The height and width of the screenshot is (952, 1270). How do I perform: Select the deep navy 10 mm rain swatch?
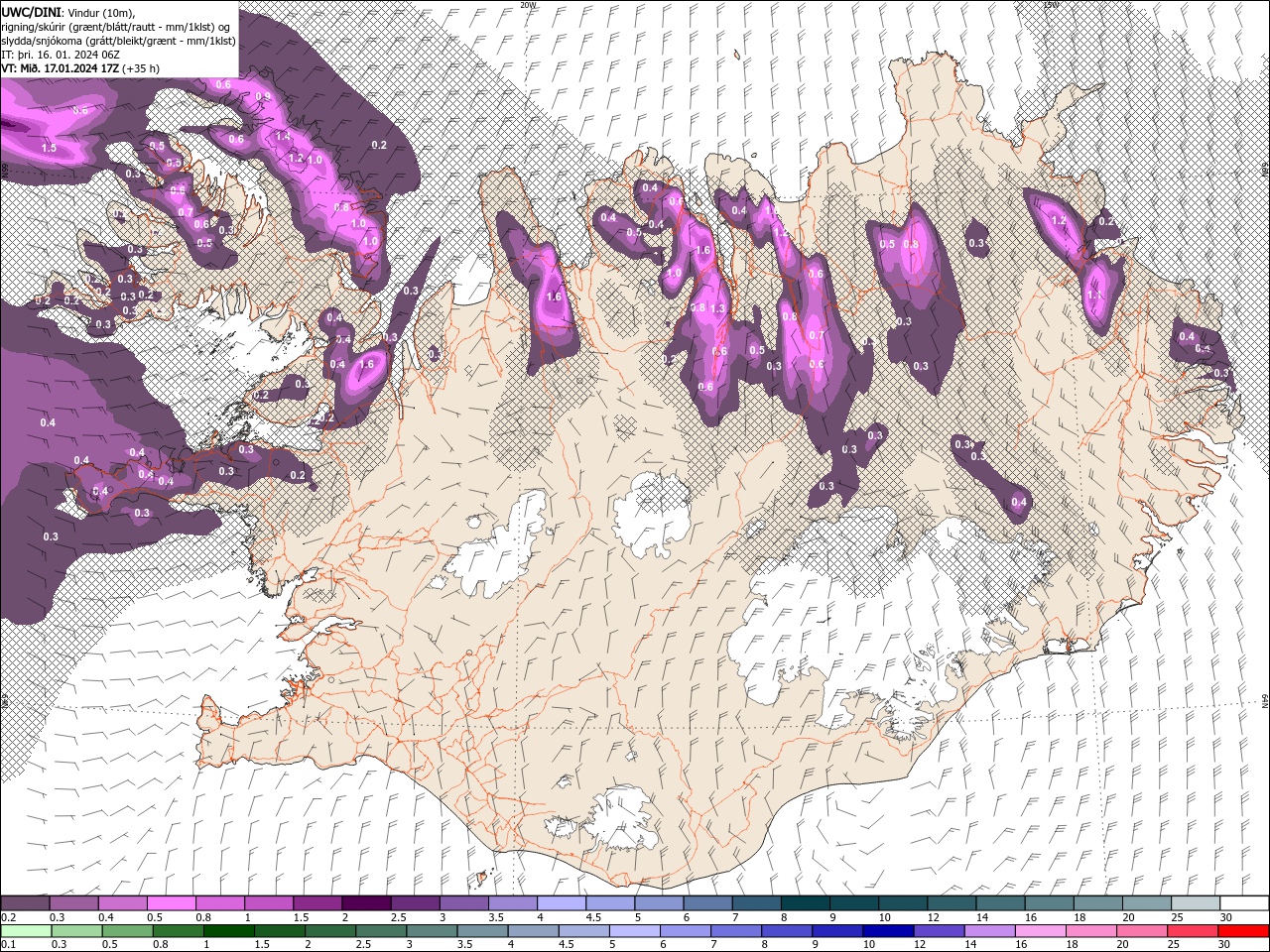tap(887, 931)
